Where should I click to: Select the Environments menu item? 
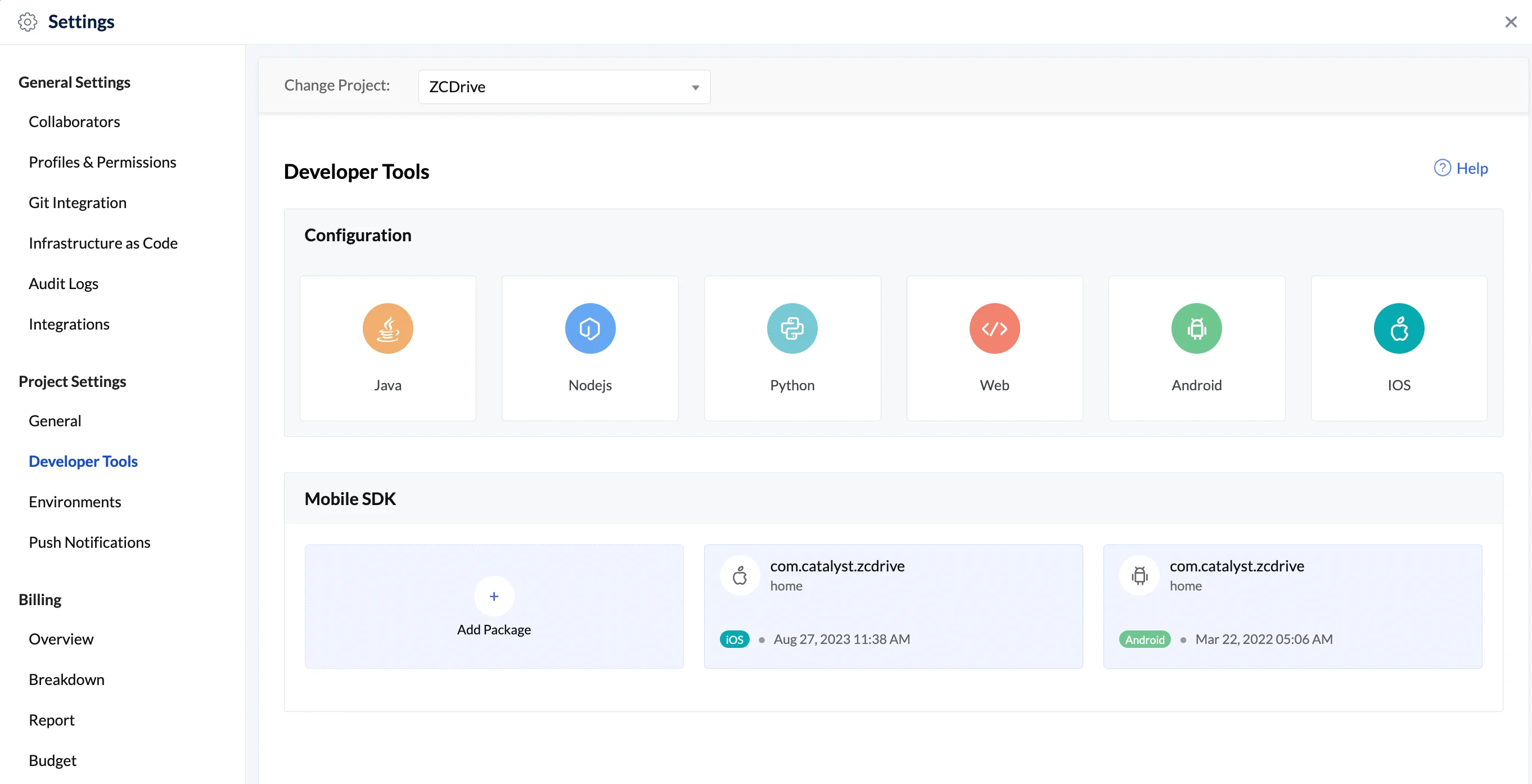point(74,502)
